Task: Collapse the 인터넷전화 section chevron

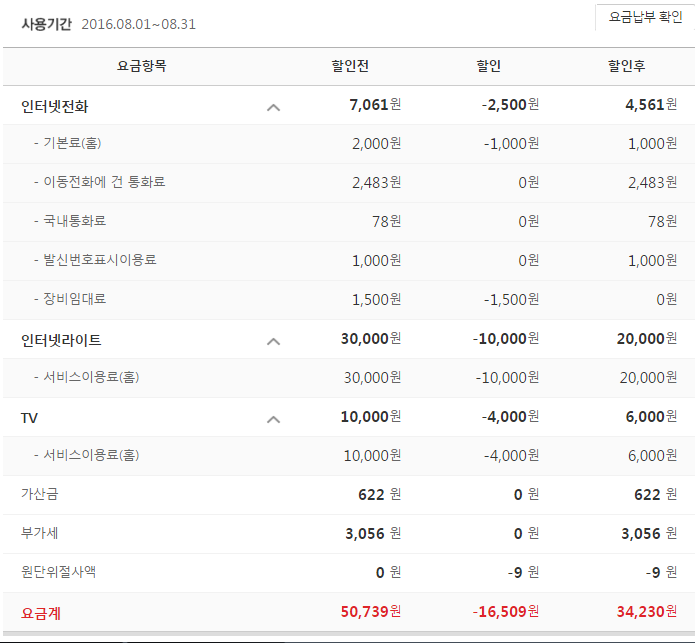Action: (273, 106)
